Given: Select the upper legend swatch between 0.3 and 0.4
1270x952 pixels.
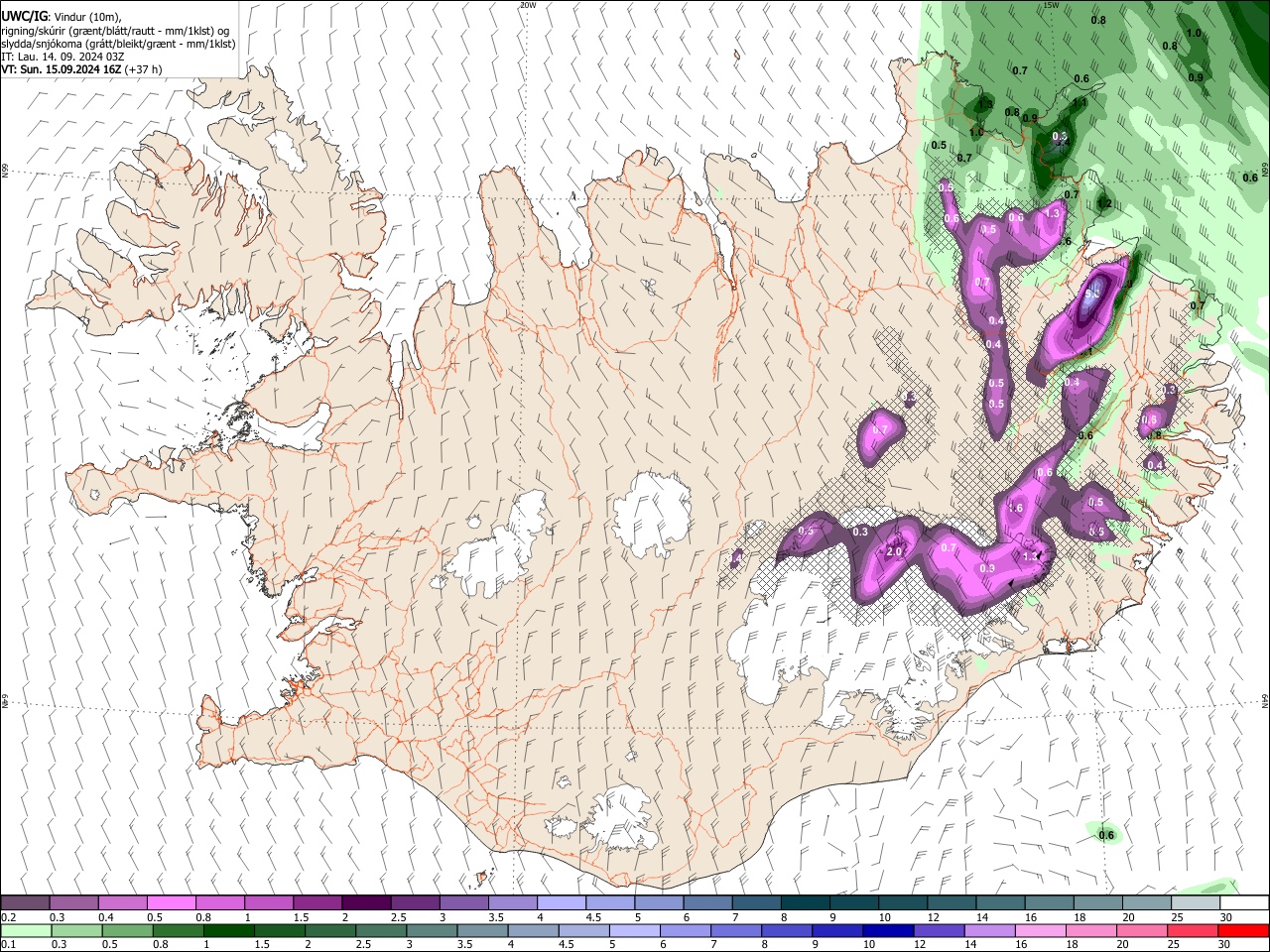Looking at the screenshot, I should coord(73,902).
